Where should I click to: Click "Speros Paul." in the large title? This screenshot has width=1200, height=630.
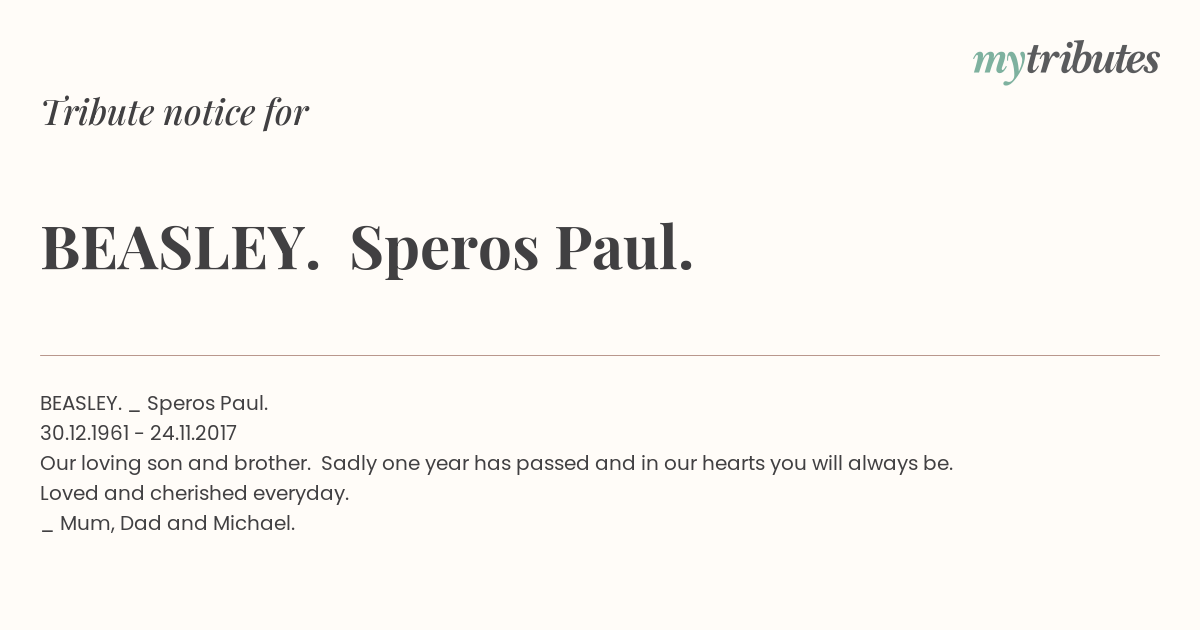[x=521, y=247]
